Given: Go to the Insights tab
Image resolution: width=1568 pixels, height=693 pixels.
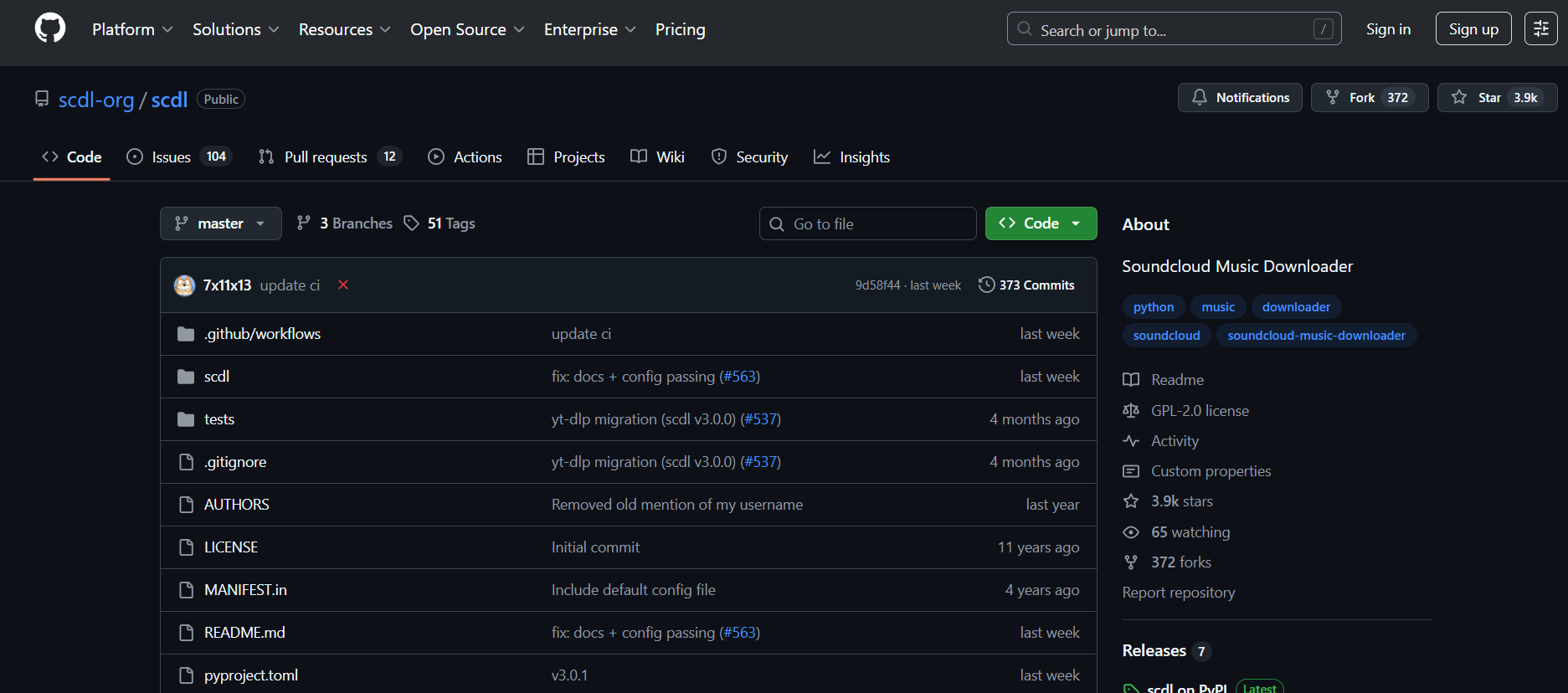Looking at the screenshot, I should coord(863,157).
